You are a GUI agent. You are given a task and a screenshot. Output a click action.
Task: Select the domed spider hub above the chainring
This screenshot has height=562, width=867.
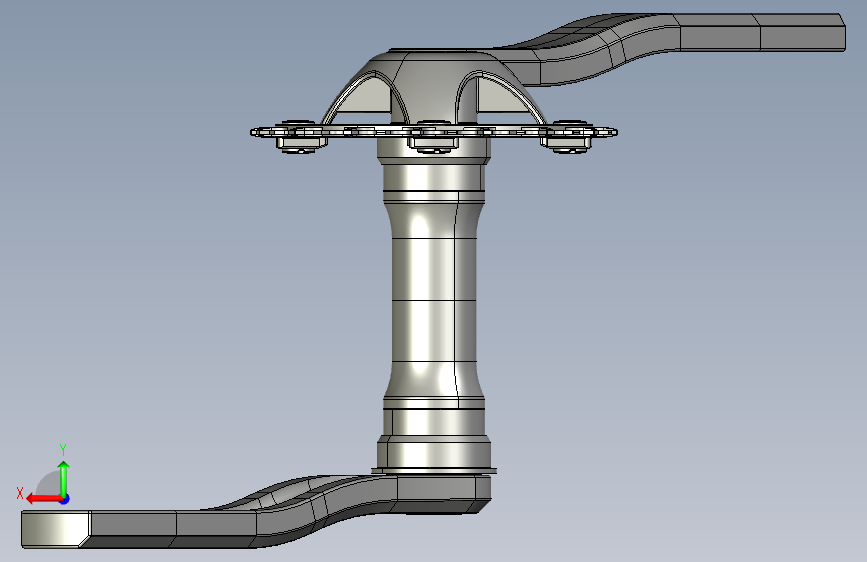tap(434, 87)
